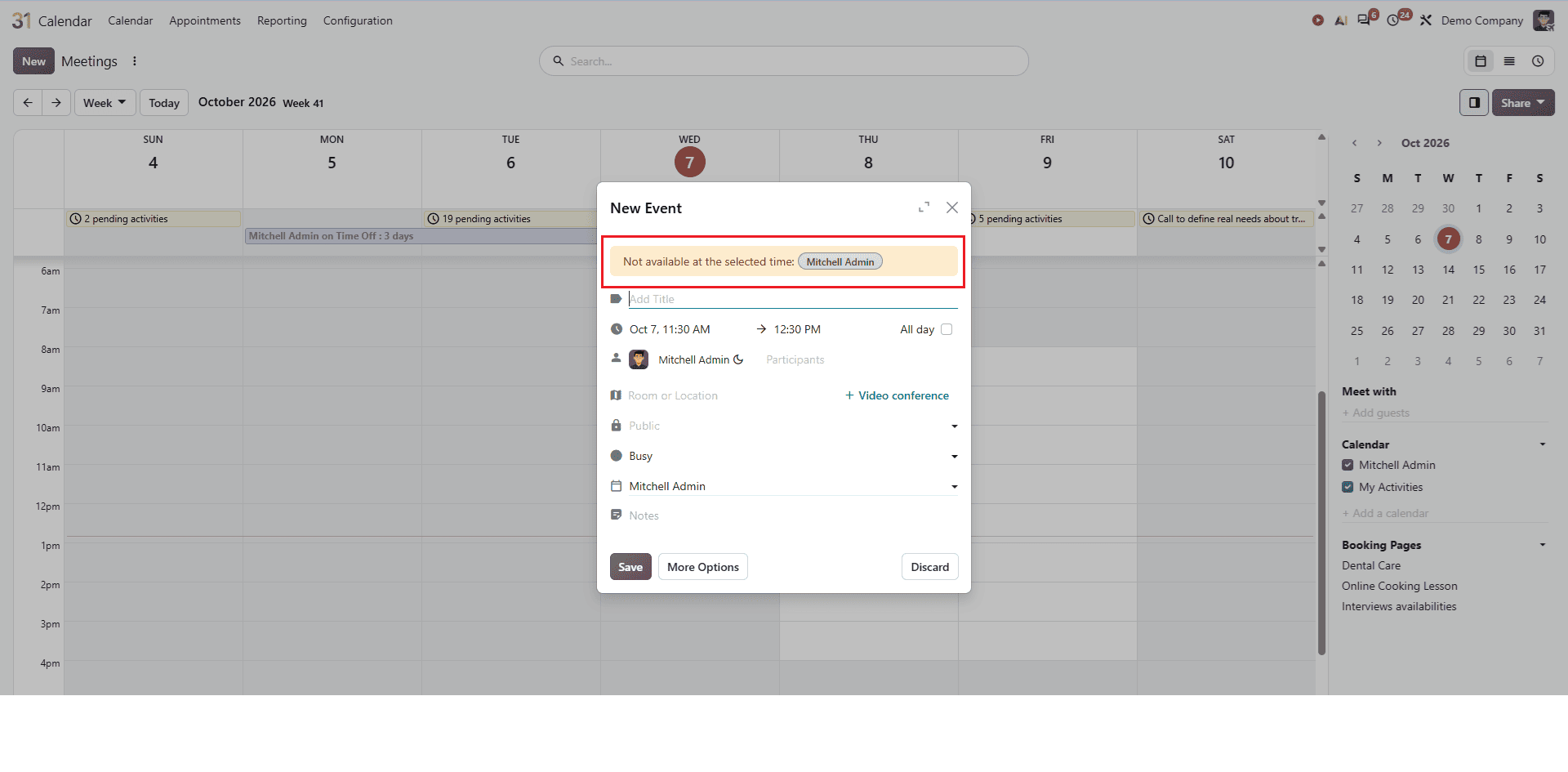The width and height of the screenshot is (1568, 772).
Task: Open the Configuration menu
Action: (x=358, y=20)
